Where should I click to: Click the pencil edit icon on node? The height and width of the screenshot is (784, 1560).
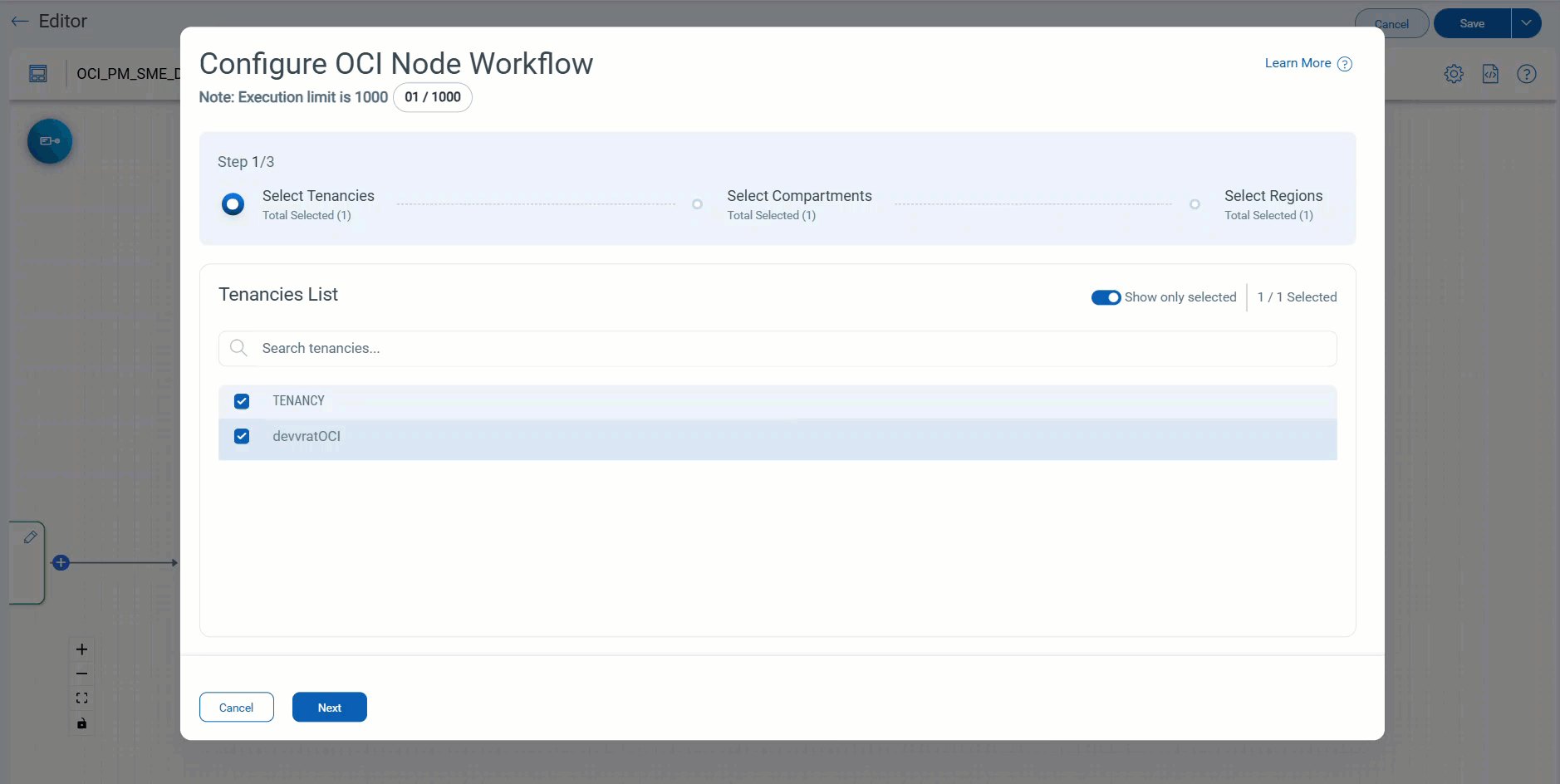(30, 537)
